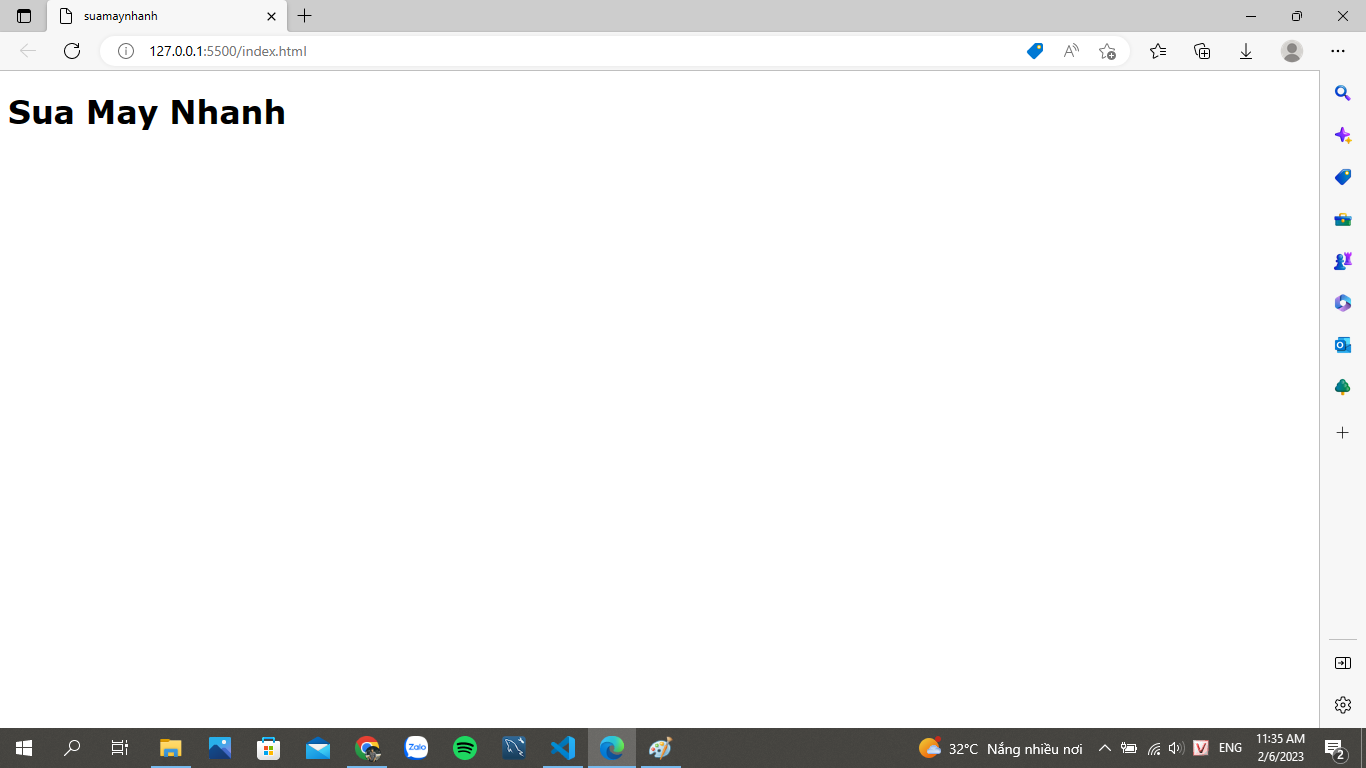This screenshot has height=768, width=1366.
Task: Show hidden system tray icons
Action: [1105, 748]
